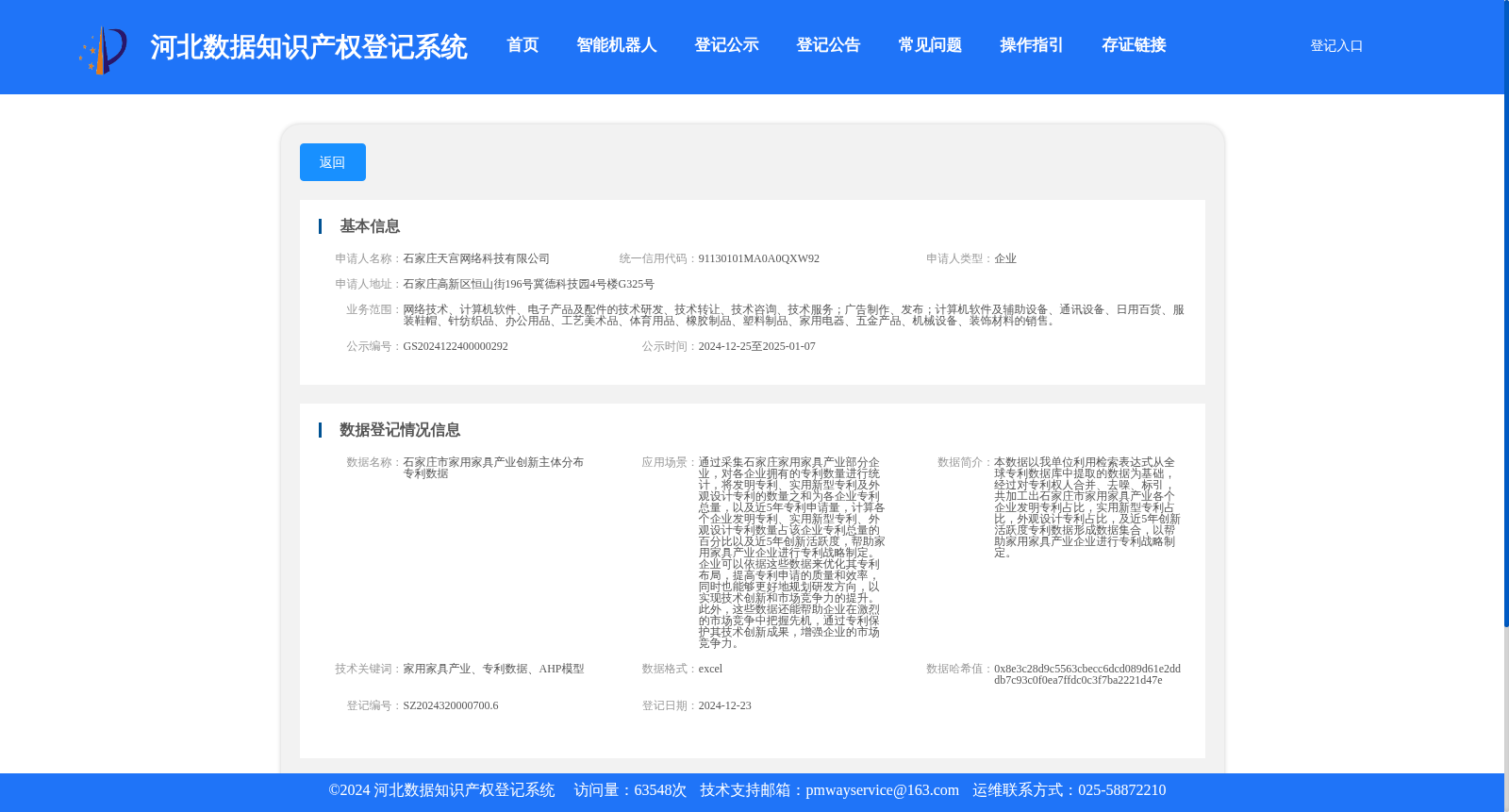The image size is (1509, 812).
Task: Open 操作指引 menu item
Action: 1032,45
